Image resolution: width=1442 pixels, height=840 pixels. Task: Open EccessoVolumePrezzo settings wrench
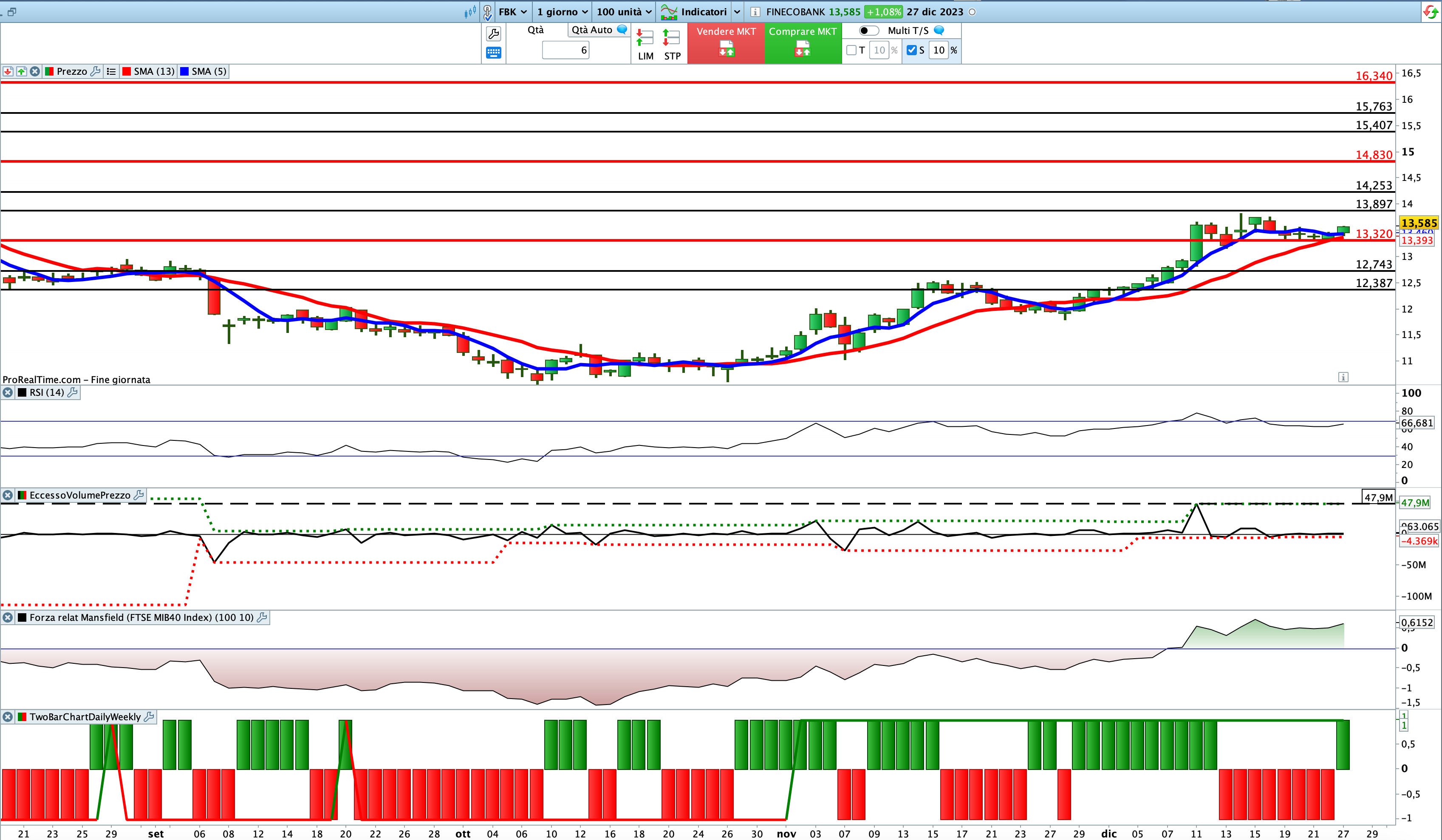coord(139,495)
